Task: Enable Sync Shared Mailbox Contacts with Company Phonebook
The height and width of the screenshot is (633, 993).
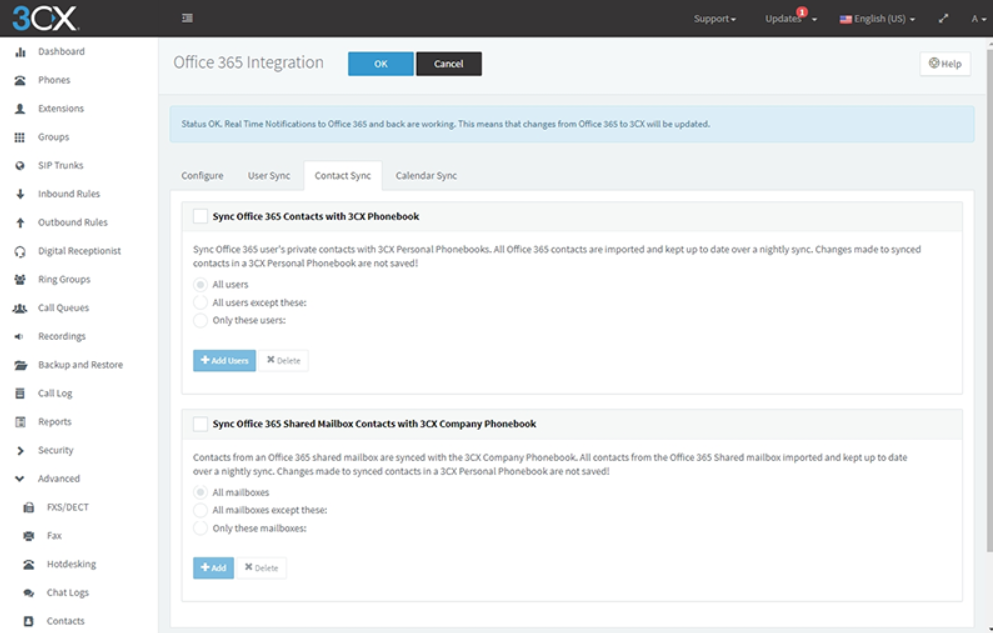Action: click(200, 424)
